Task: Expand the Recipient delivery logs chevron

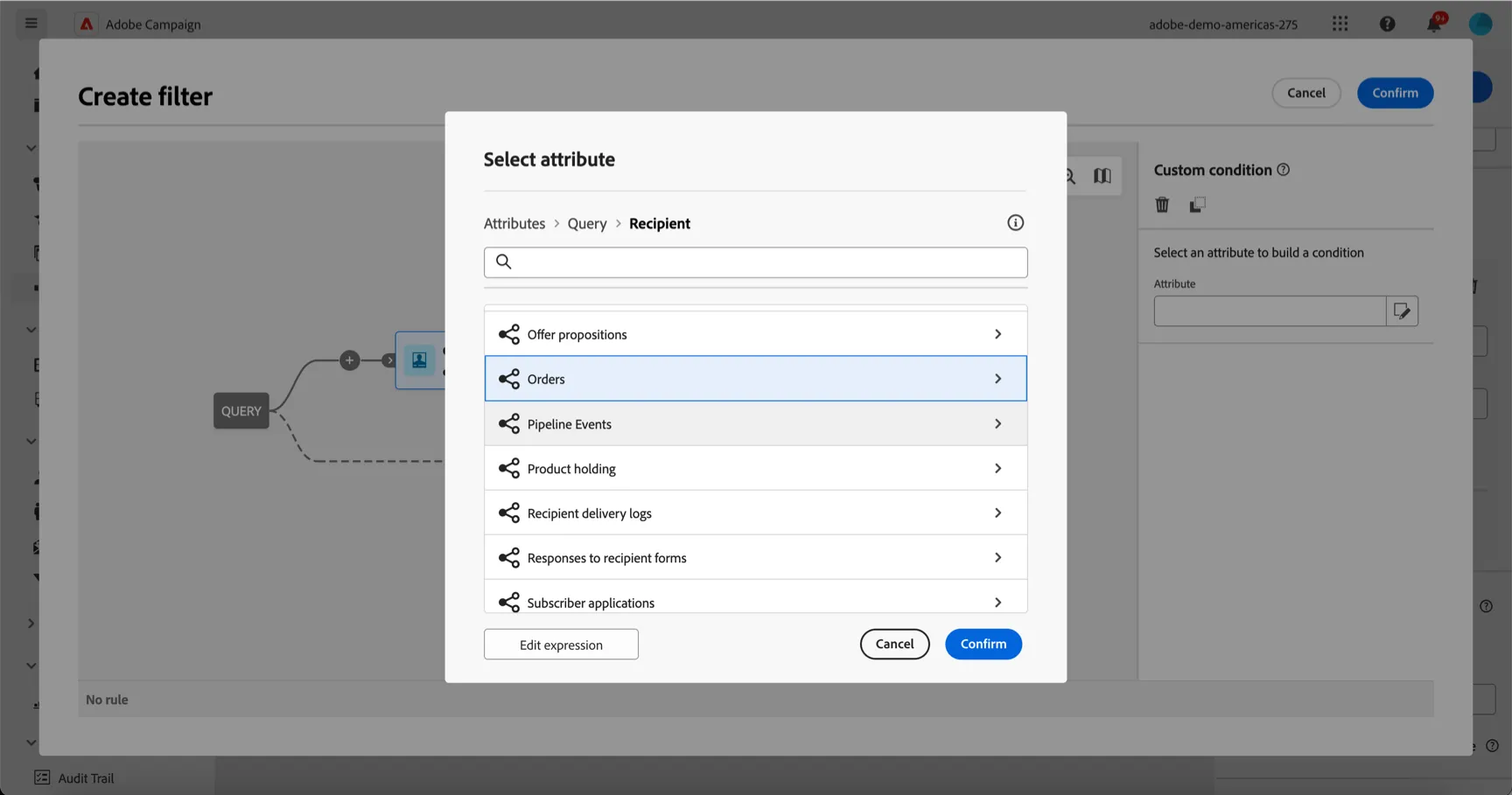Action: [x=997, y=513]
